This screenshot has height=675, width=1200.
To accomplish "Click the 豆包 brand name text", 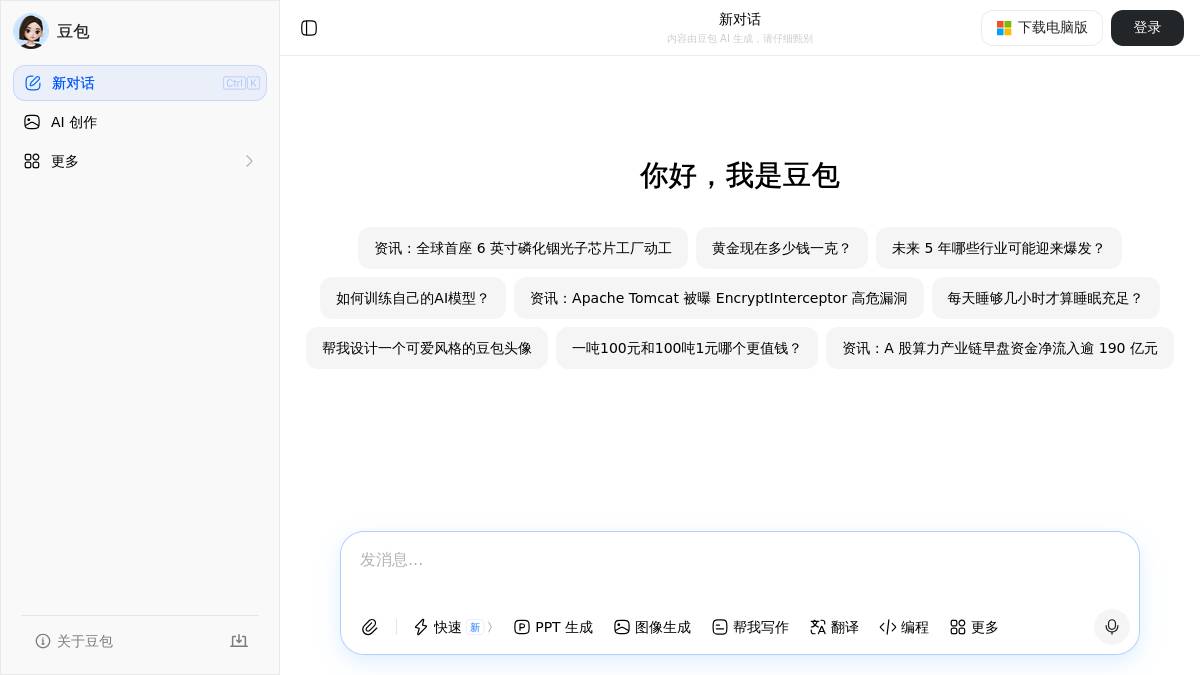I will (x=73, y=31).
